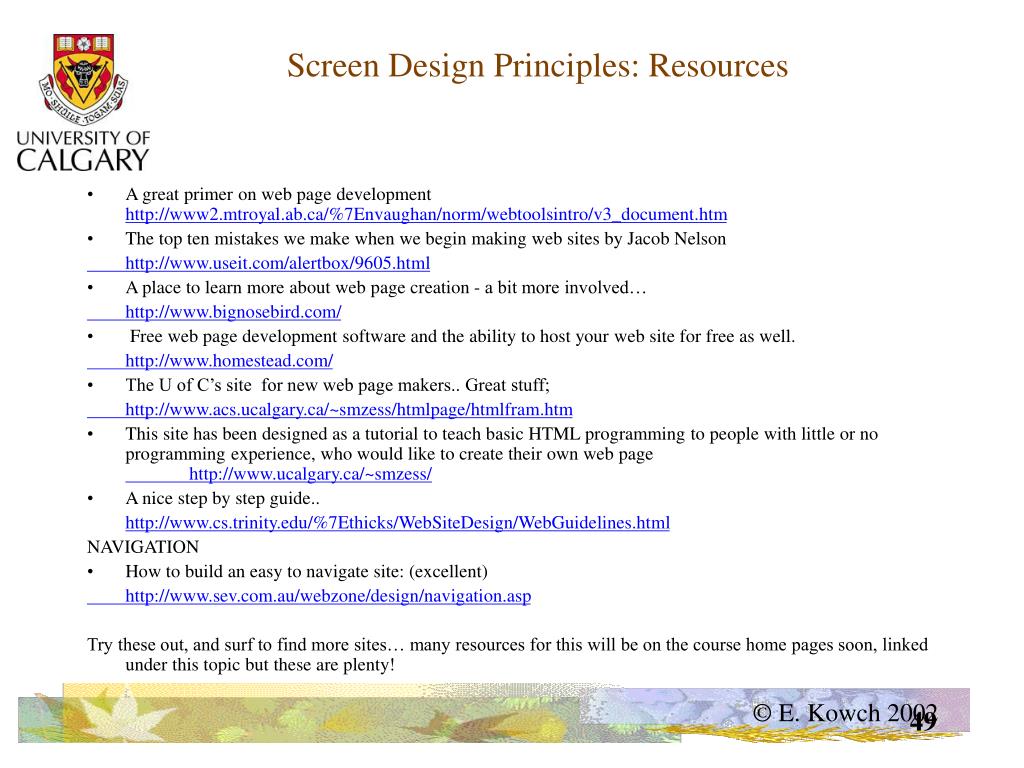Click the 'This site has been designed as a tutorial' line

click(502, 434)
